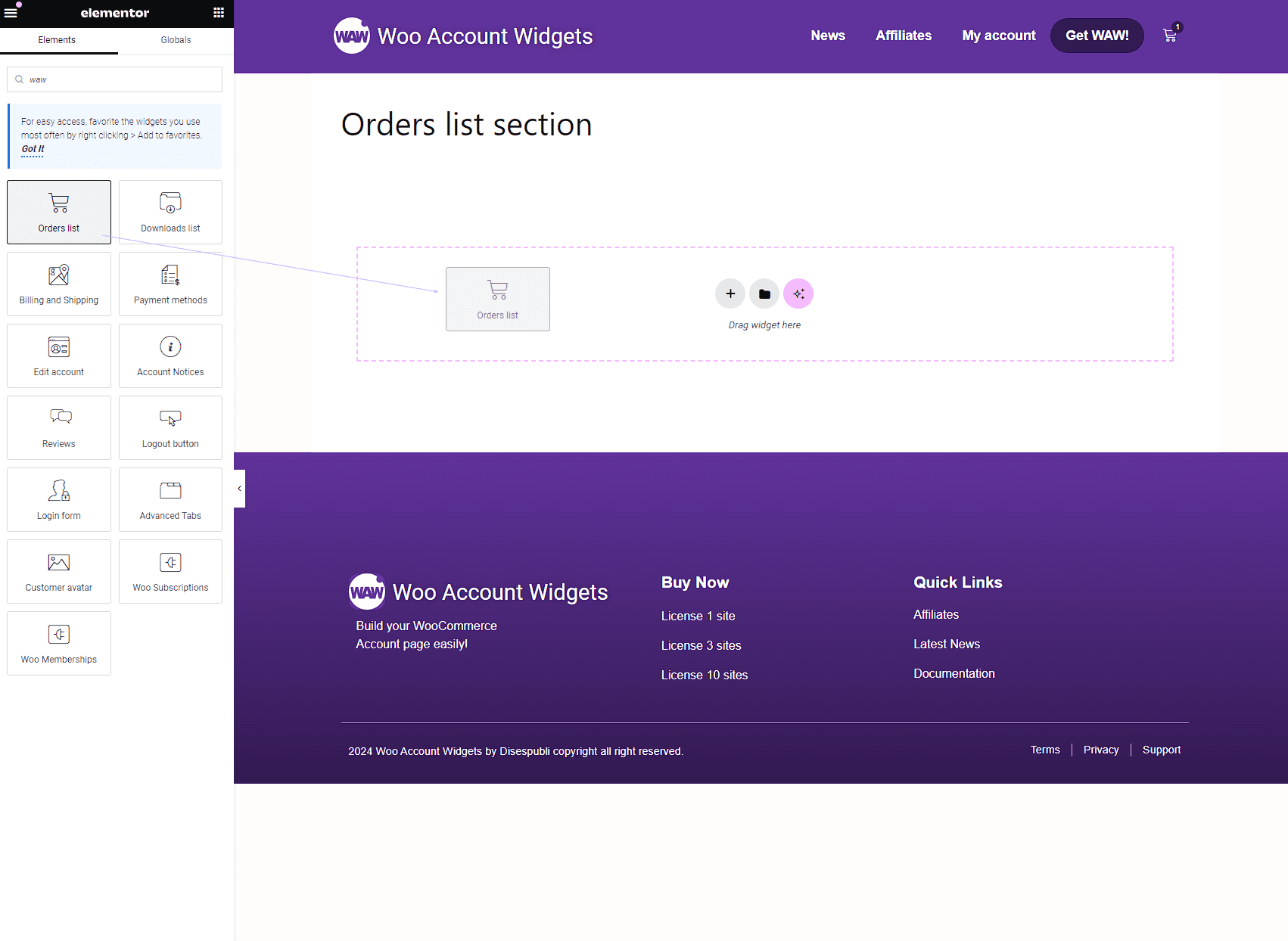This screenshot has height=941, width=1288.
Task: Click the WAW logo in the header
Action: point(352,36)
